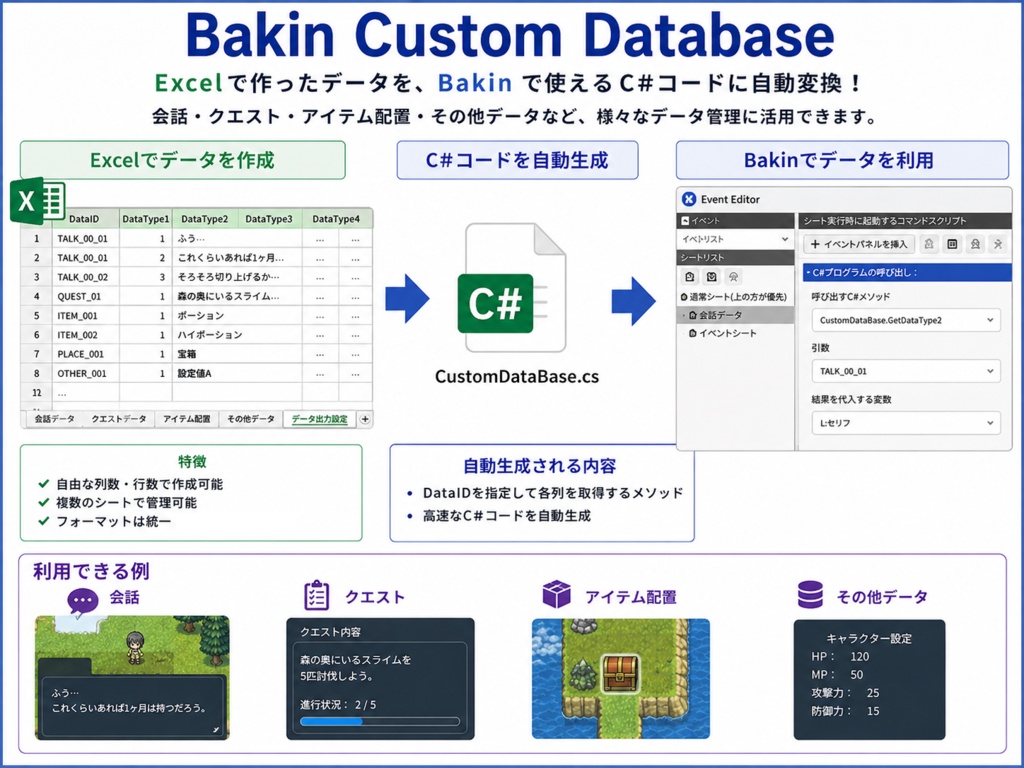Click the イベントパネルを挿入 button

[859, 244]
